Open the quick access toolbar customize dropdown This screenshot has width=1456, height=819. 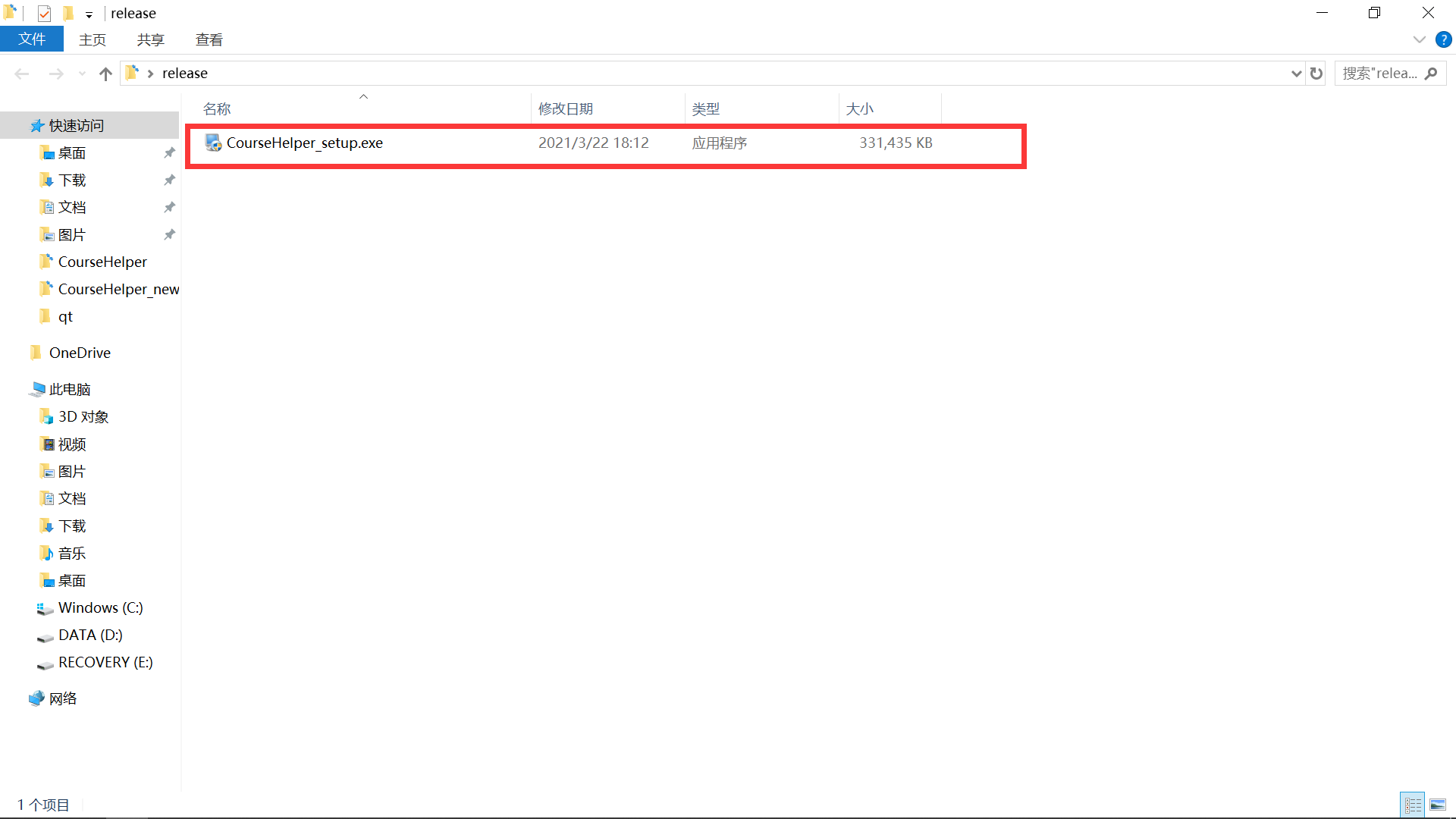pyautogui.click(x=89, y=14)
